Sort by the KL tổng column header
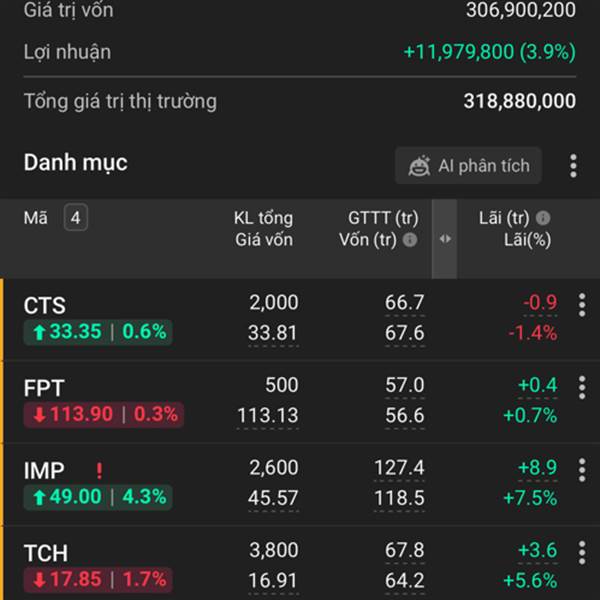The width and height of the screenshot is (600, 600). coord(264,218)
